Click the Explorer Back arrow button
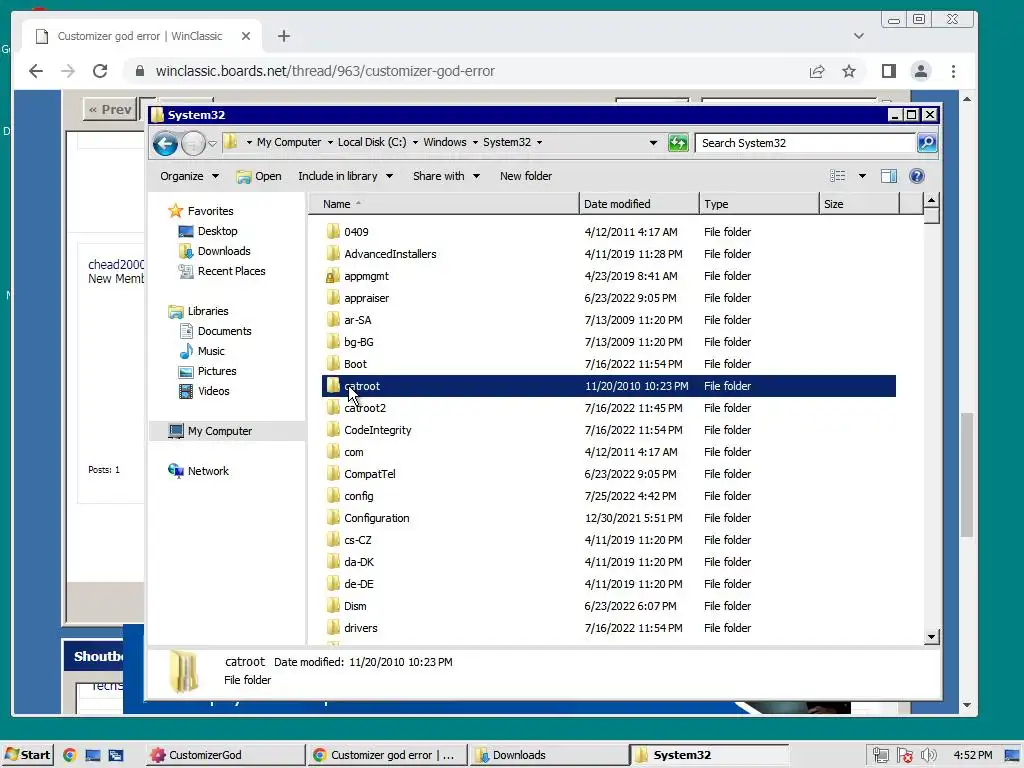Image resolution: width=1024 pixels, height=768 pixels. tap(165, 144)
